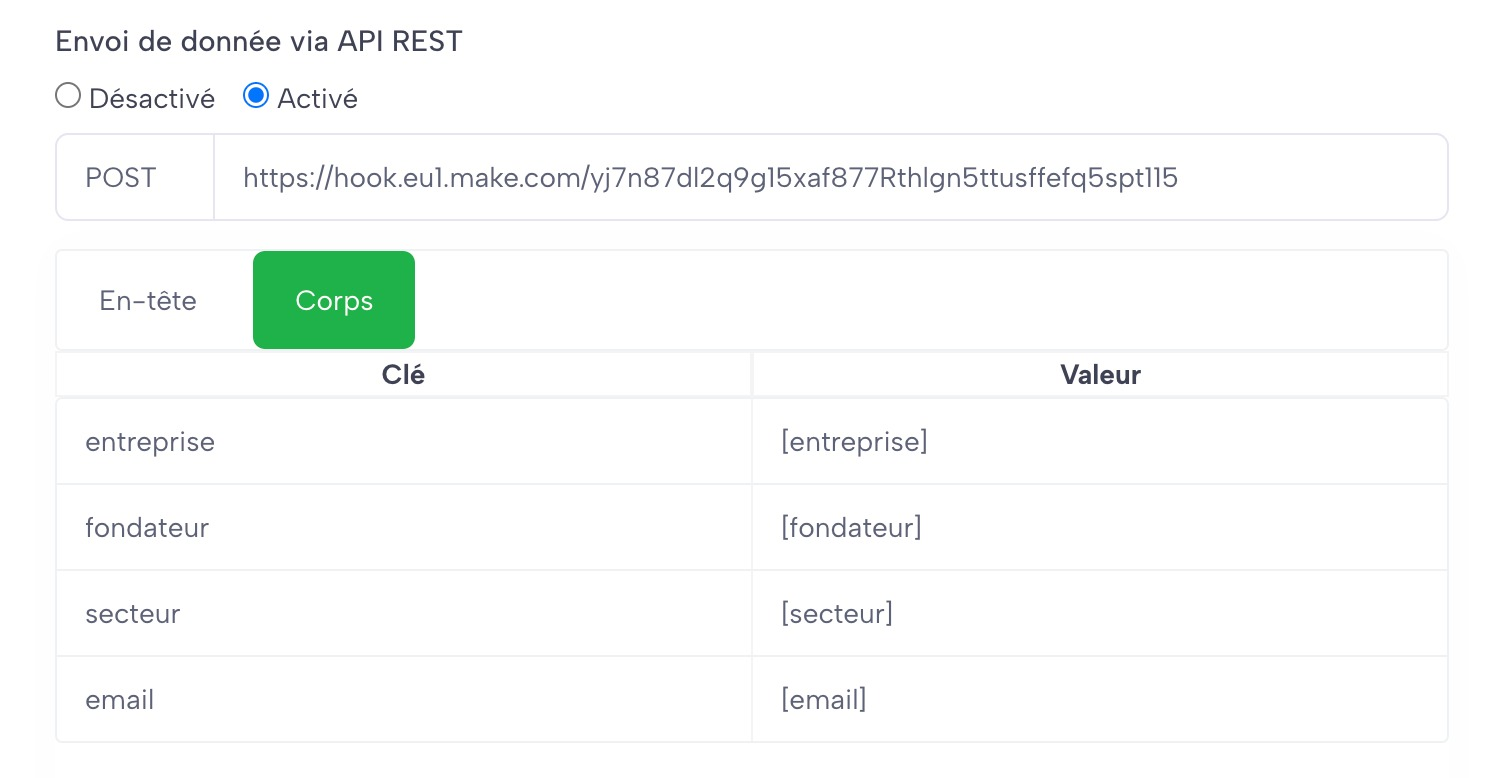1498x778 pixels.
Task: Click the [entreprise] value cell
Action: 1100,442
